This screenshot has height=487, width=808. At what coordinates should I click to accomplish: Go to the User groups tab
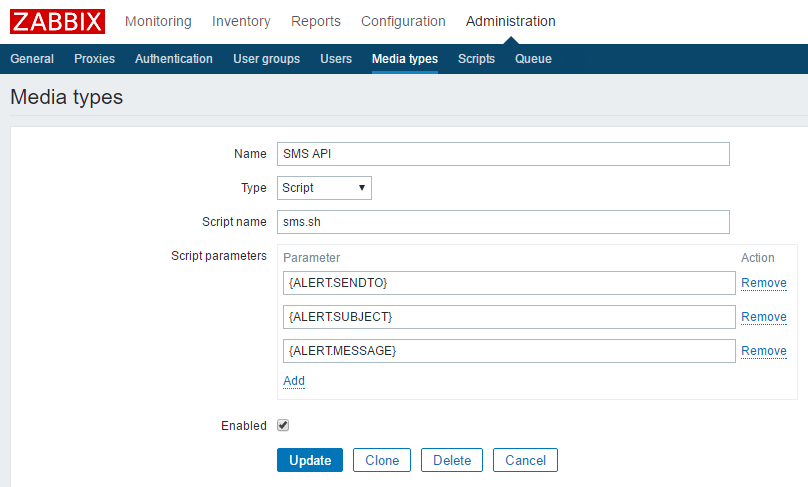(266, 59)
